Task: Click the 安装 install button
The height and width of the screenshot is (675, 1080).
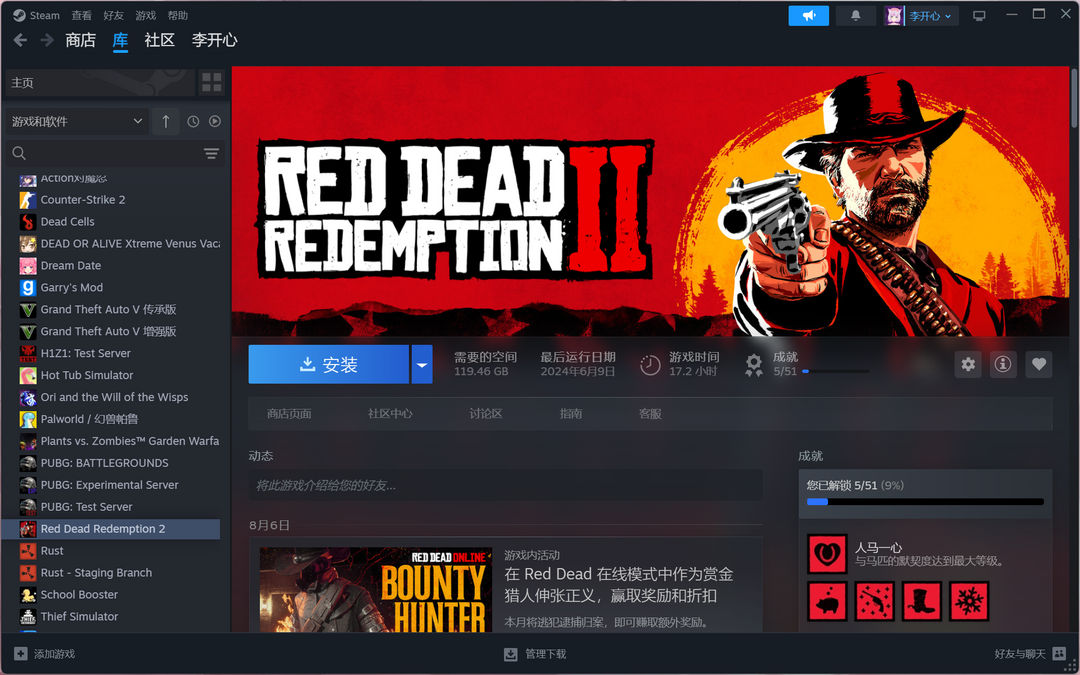Action: [329, 364]
